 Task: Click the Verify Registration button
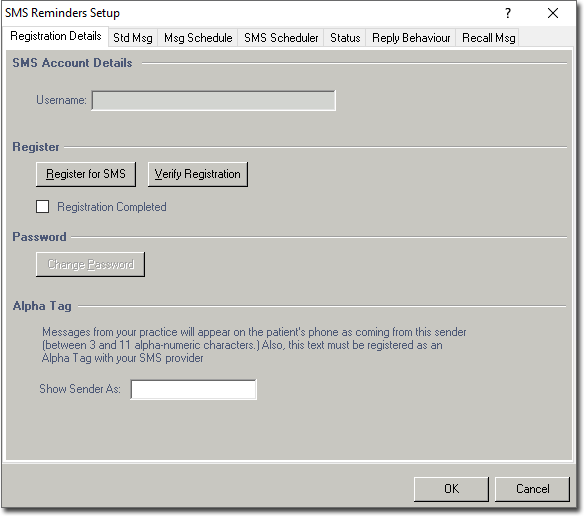[x=198, y=174]
